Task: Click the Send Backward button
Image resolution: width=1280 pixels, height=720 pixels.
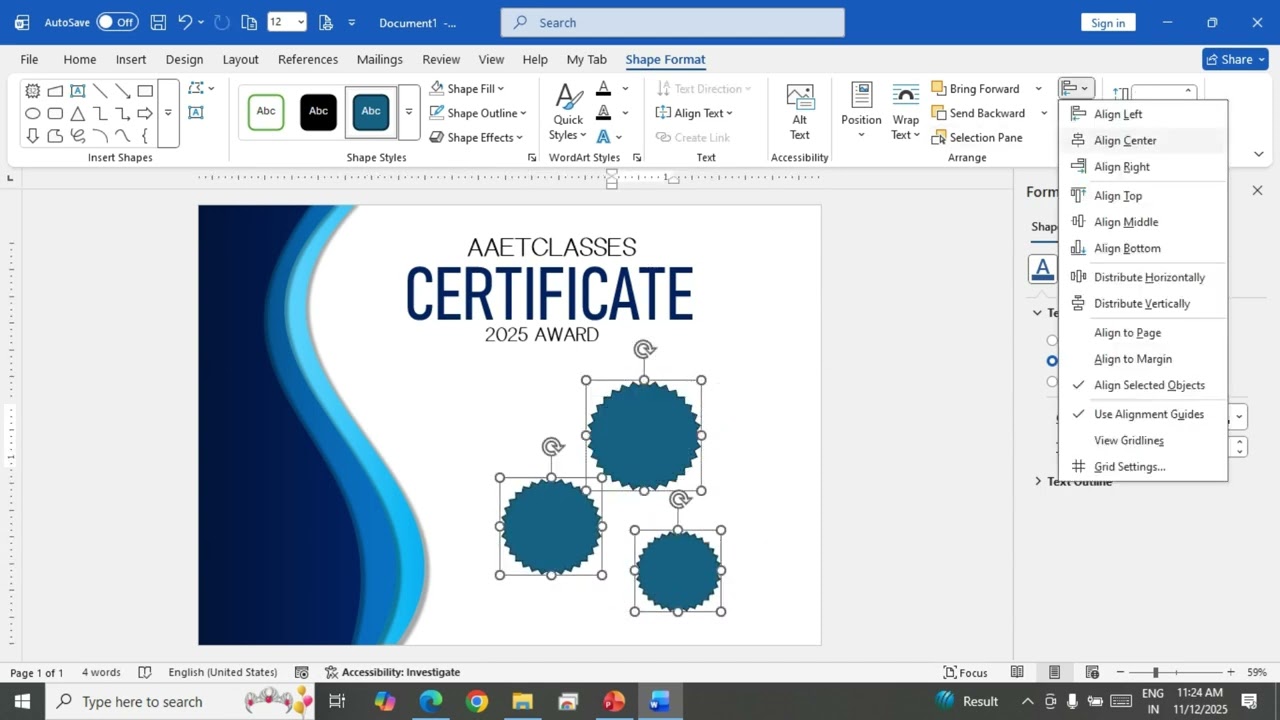Action: click(977, 113)
